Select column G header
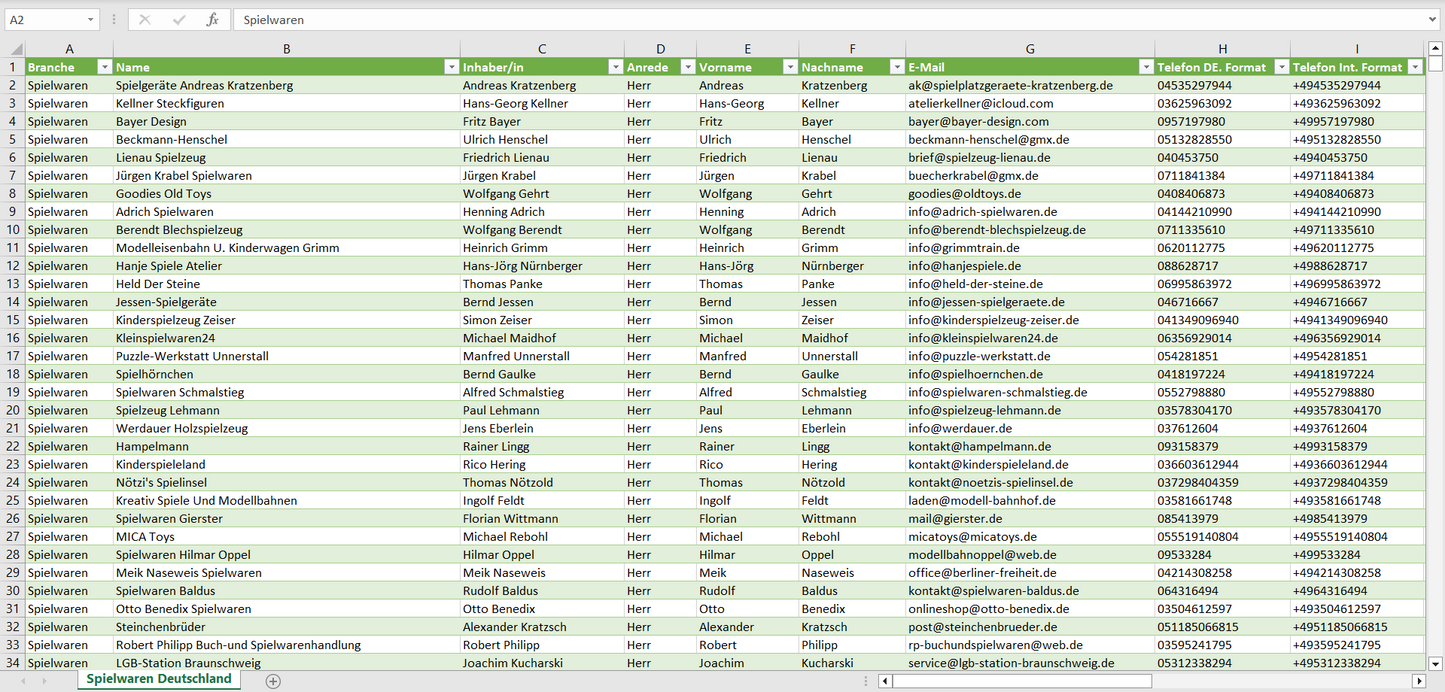The image size is (1445, 692). pos(1030,49)
